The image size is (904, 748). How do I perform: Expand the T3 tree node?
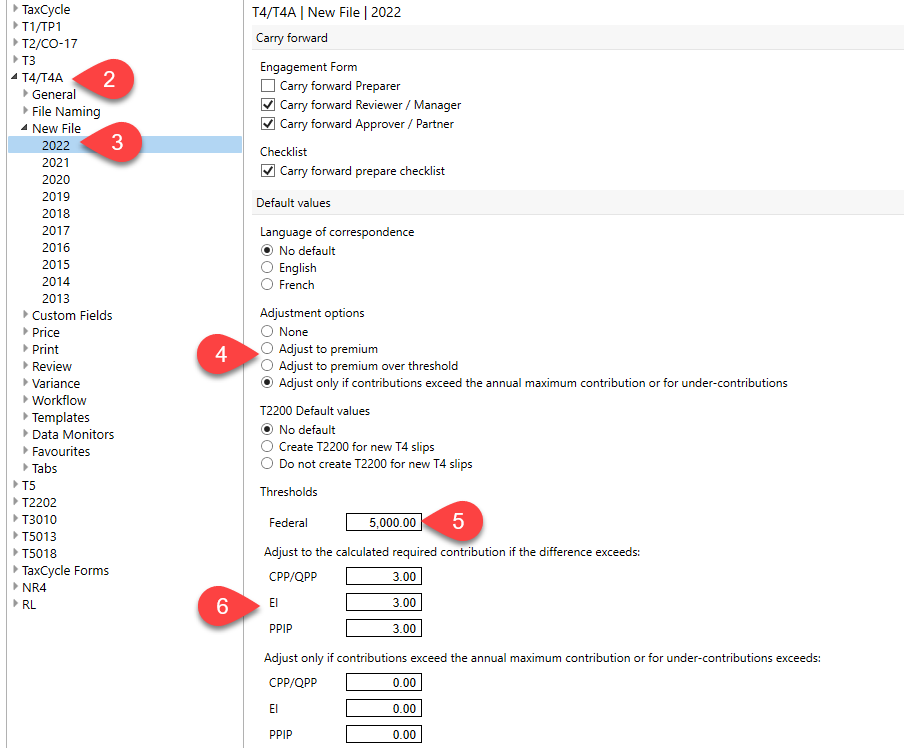16,59
